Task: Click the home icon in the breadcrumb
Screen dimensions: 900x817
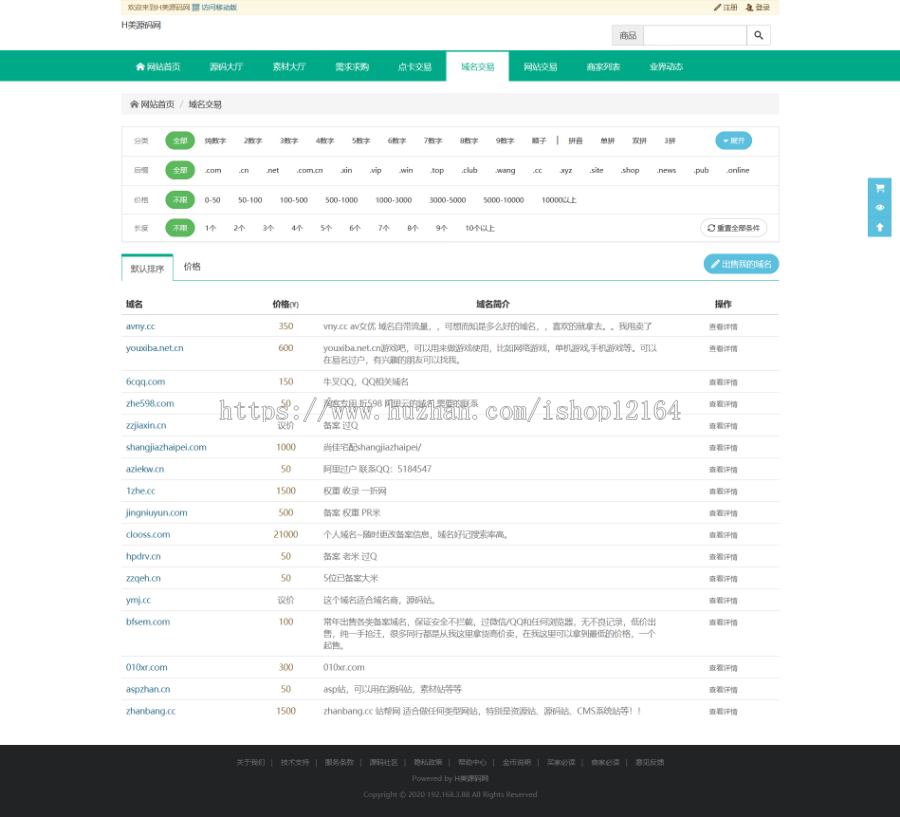Action: (x=134, y=104)
